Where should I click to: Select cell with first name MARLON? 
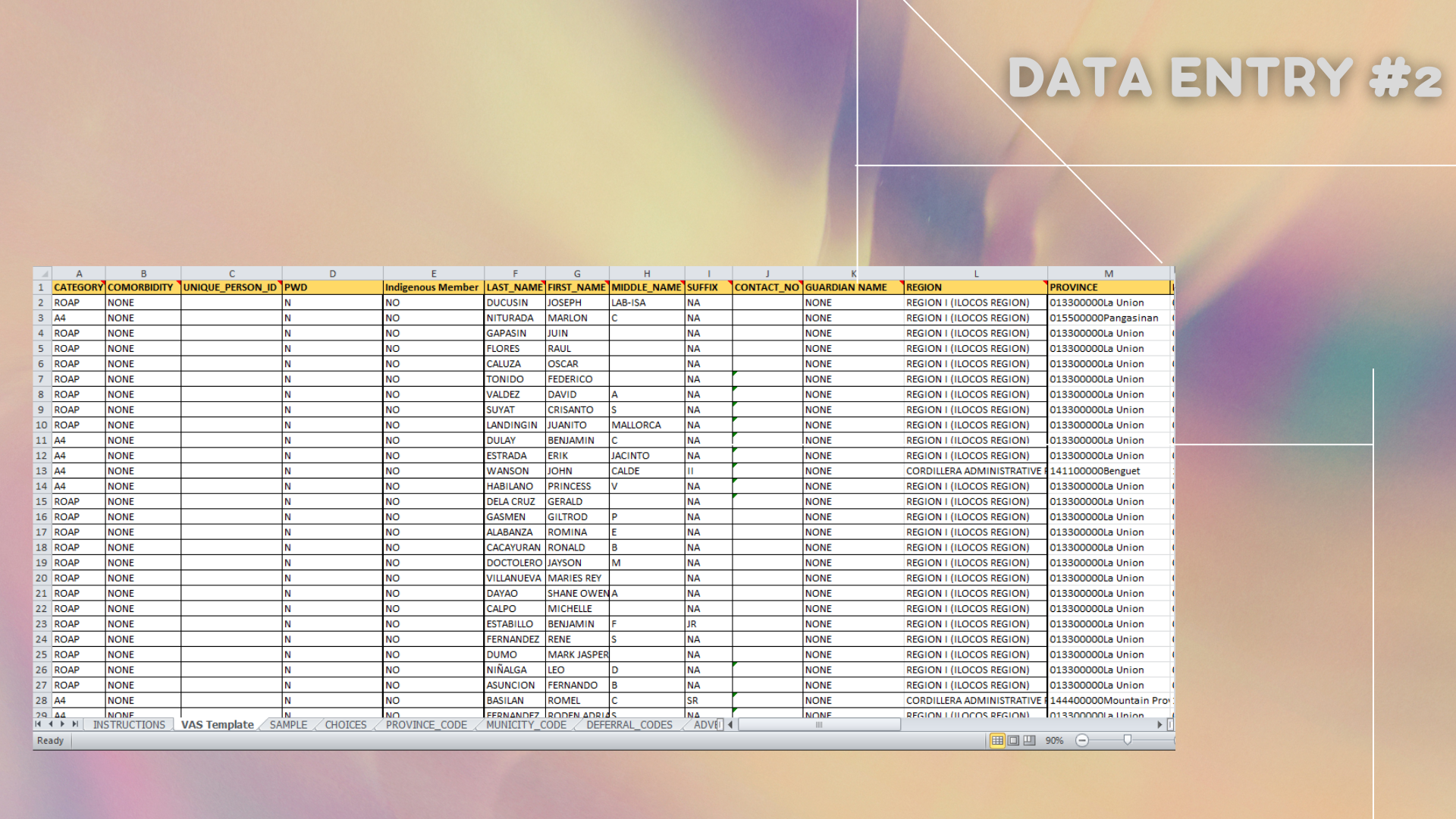click(x=577, y=318)
